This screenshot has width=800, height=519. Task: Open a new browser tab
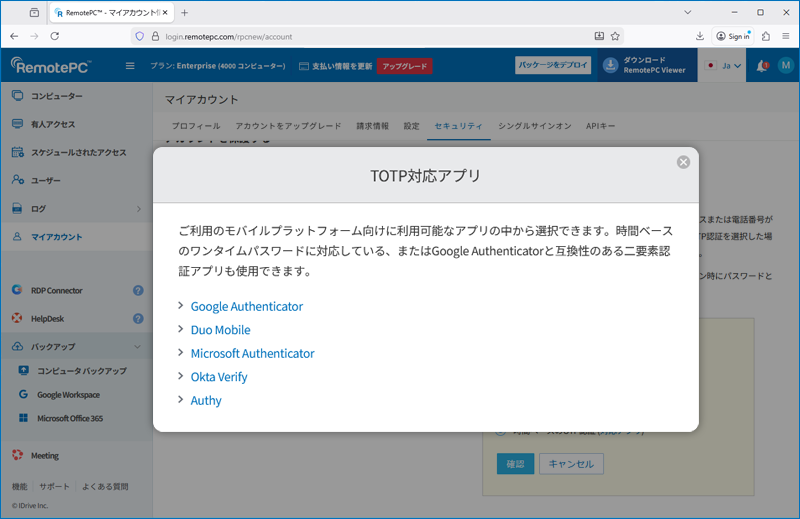[185, 13]
